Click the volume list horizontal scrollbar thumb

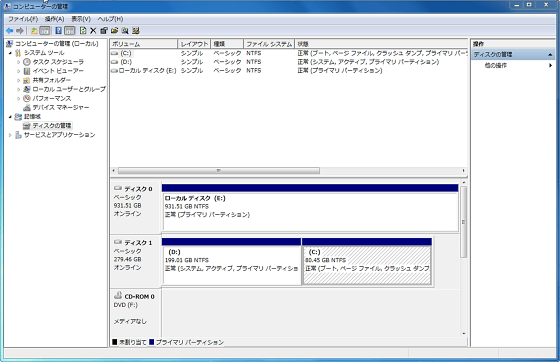219,171
